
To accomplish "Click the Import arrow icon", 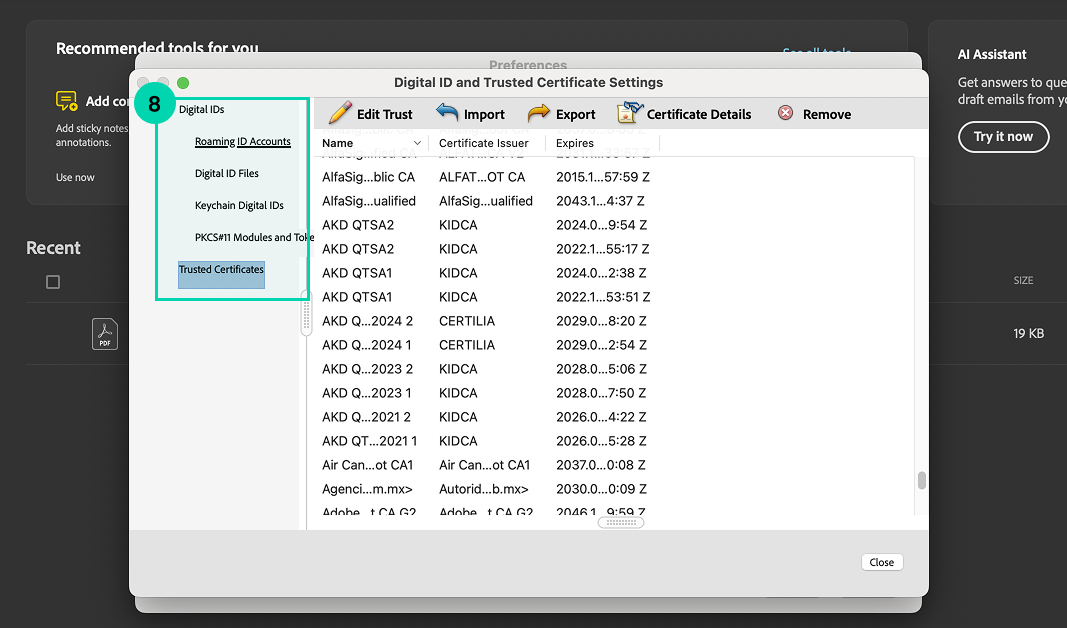I will [x=447, y=113].
